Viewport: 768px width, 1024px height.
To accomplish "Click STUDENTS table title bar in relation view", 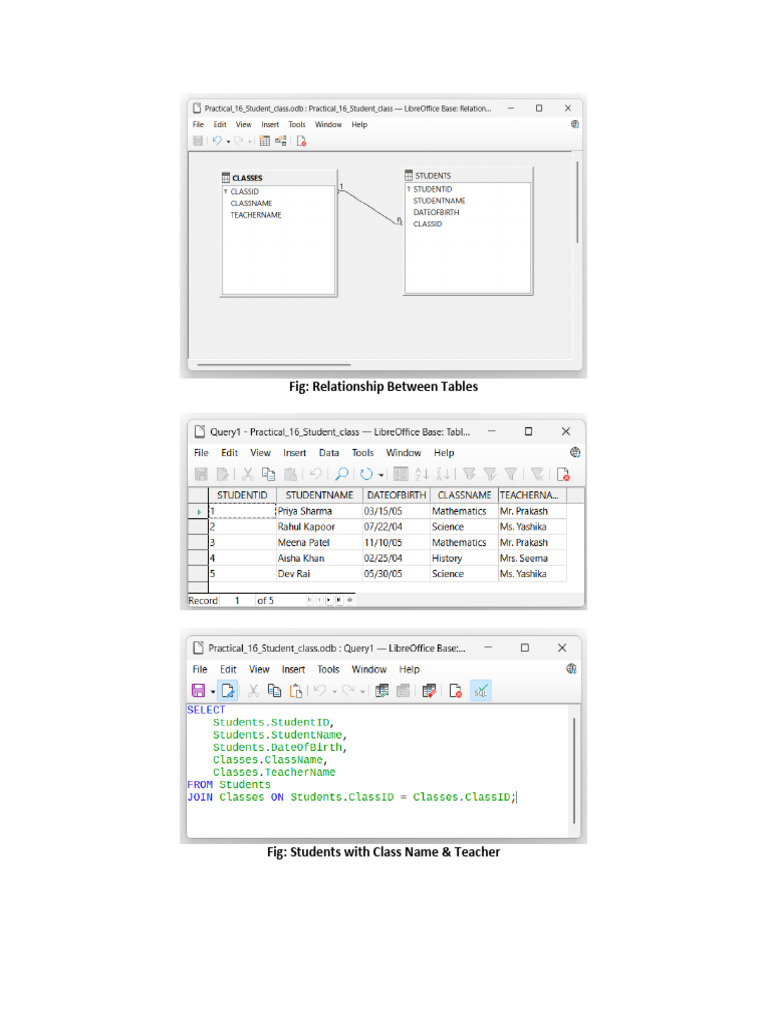I will pos(468,175).
